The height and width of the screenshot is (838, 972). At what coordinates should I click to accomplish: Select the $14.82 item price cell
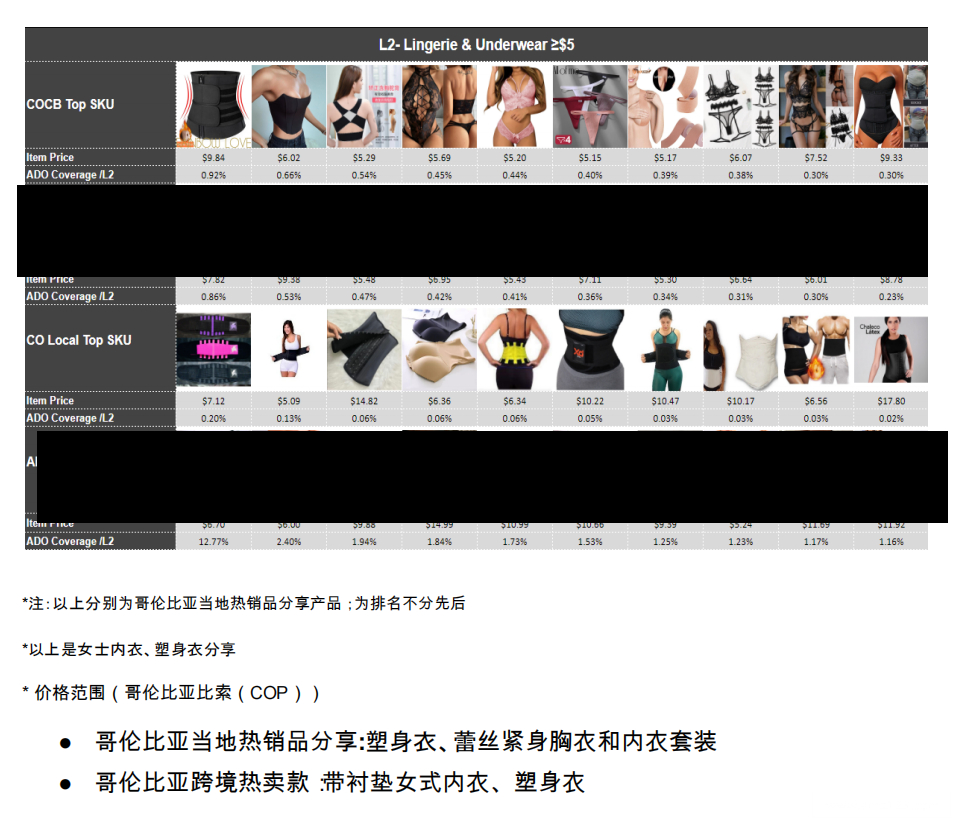tap(364, 401)
